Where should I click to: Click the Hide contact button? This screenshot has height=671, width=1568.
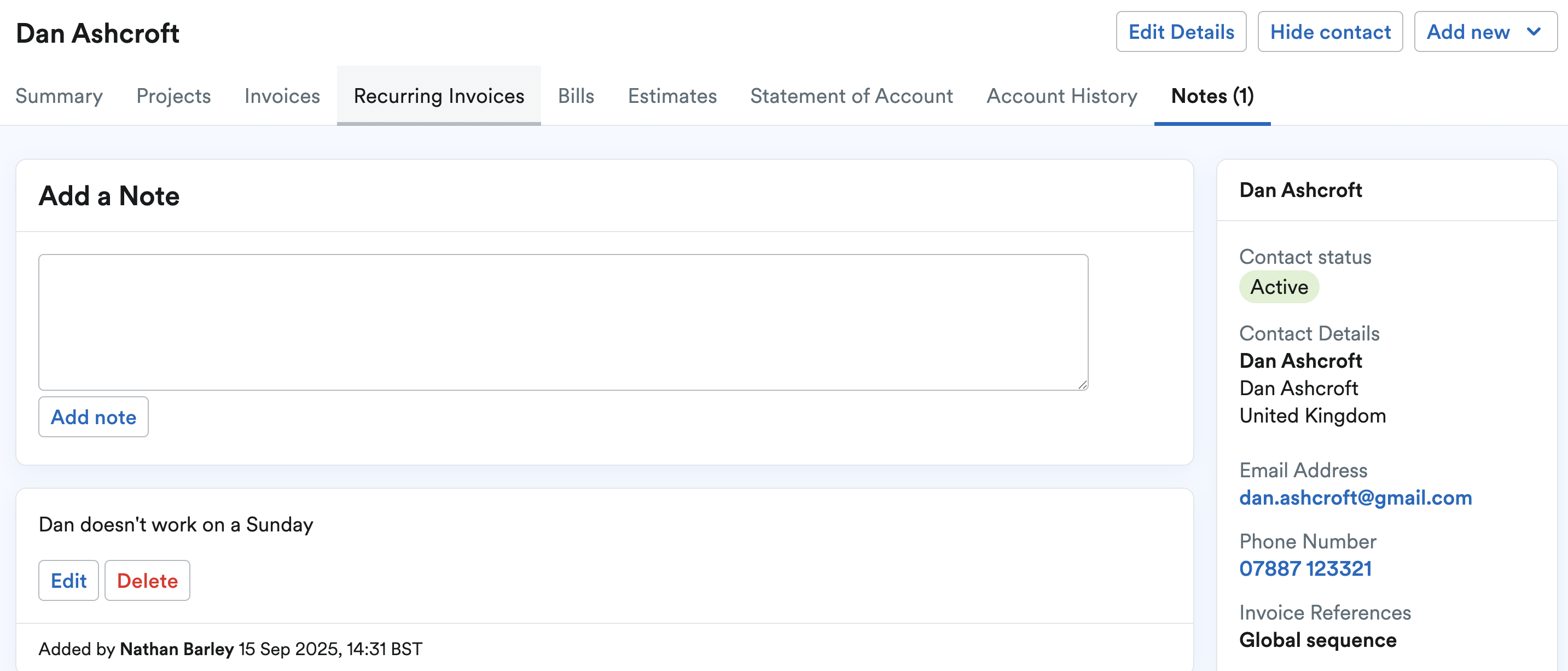tap(1330, 32)
